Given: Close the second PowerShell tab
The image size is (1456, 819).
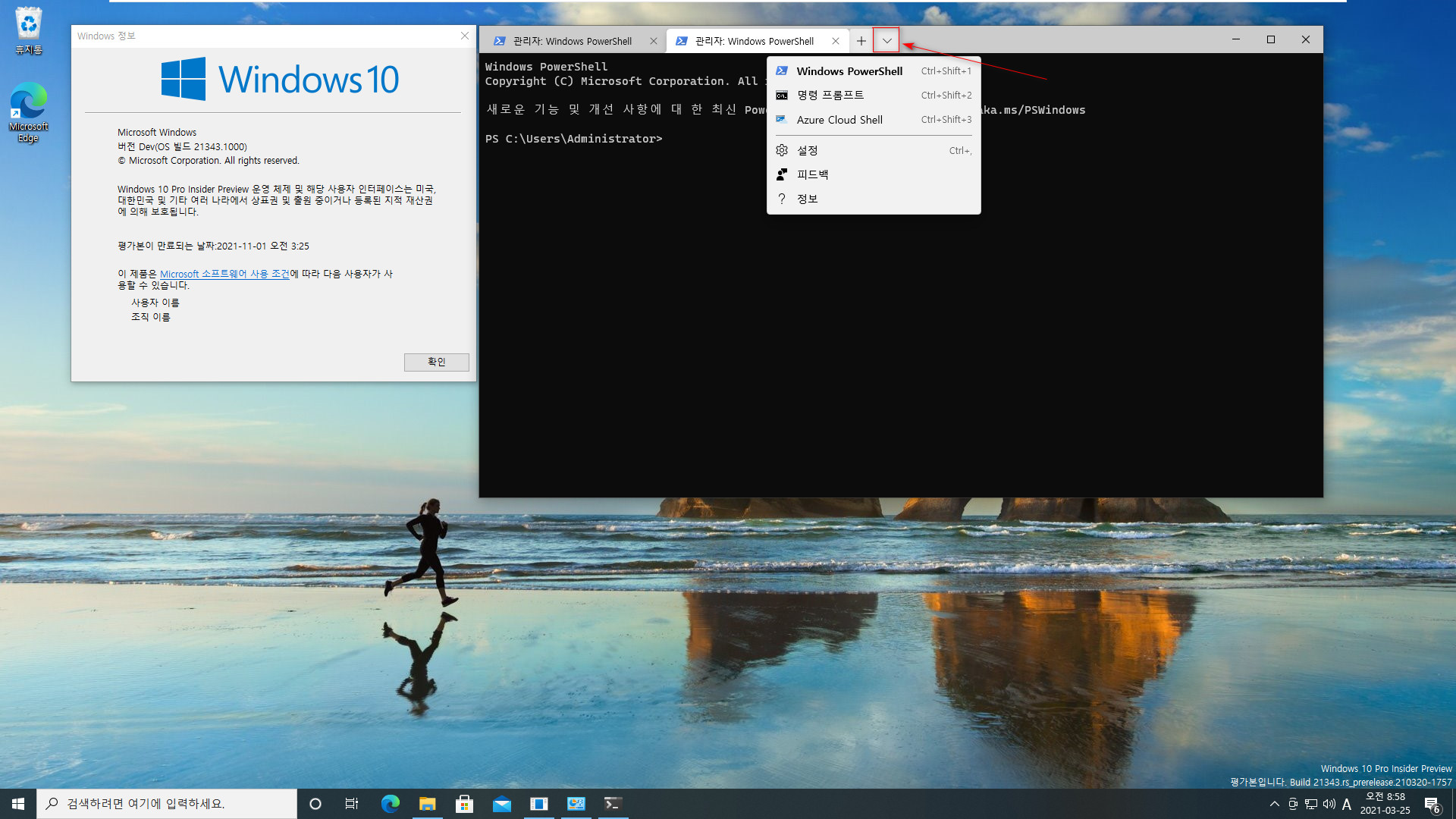Looking at the screenshot, I should tap(836, 42).
